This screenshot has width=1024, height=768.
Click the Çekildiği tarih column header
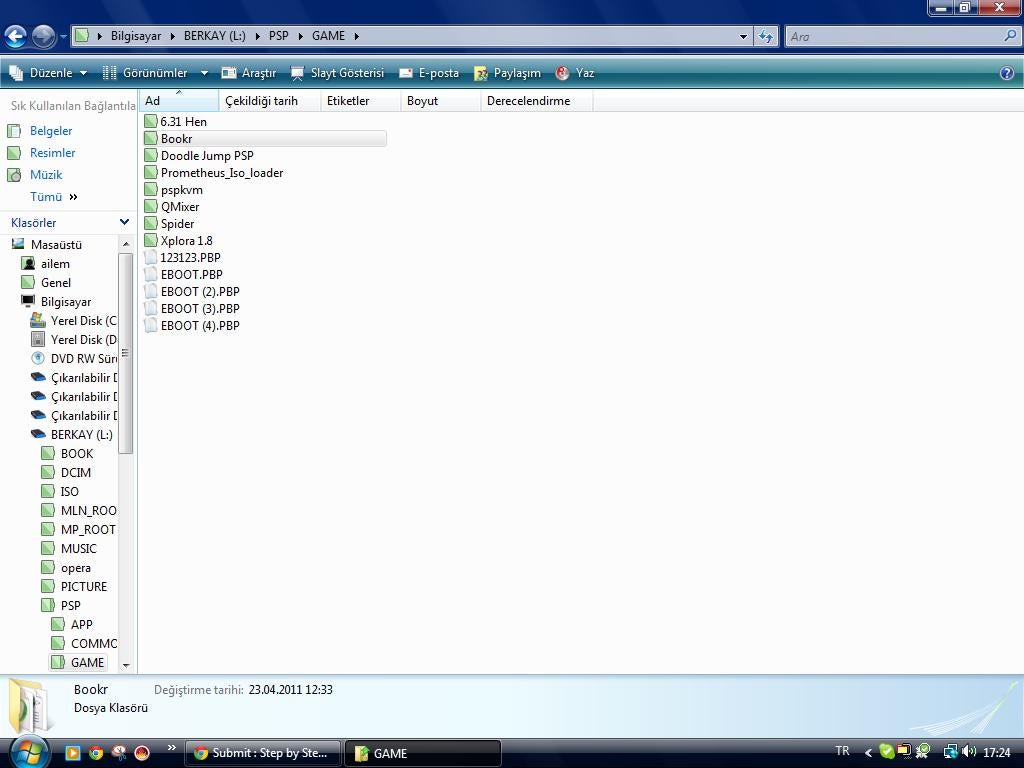click(261, 101)
